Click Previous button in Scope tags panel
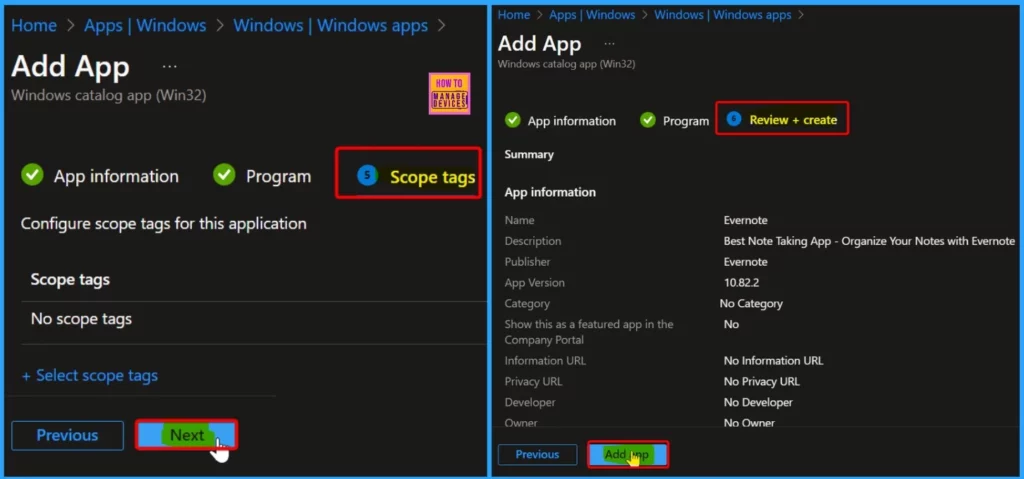Viewport: 1024px width, 479px height. click(67, 435)
